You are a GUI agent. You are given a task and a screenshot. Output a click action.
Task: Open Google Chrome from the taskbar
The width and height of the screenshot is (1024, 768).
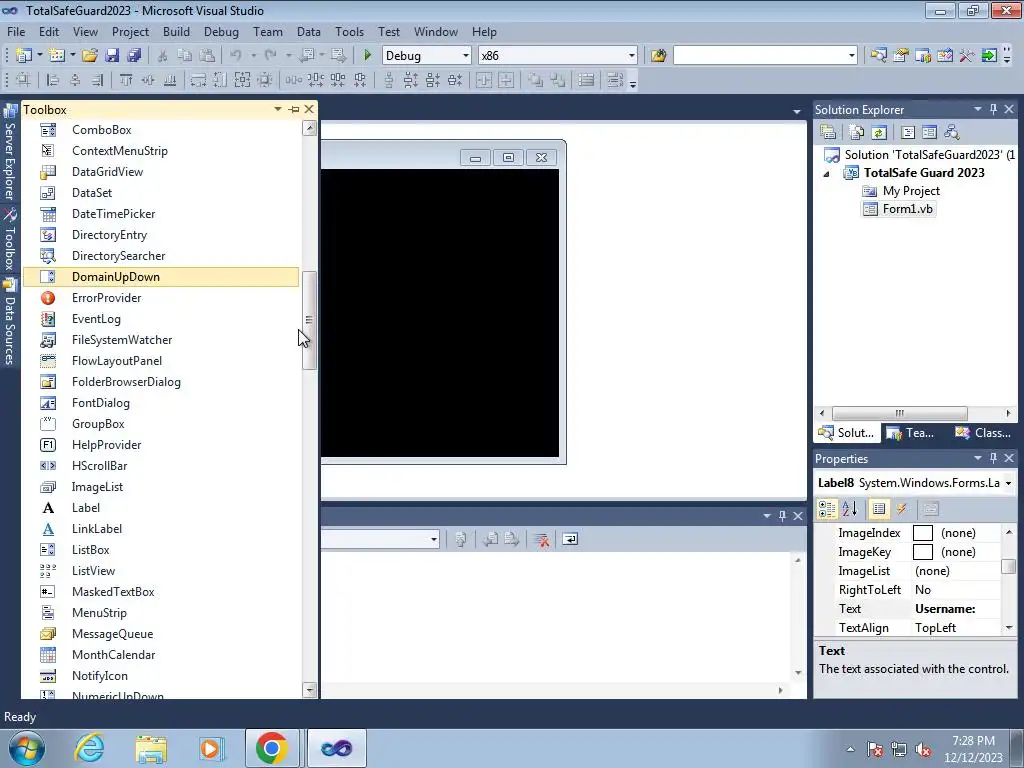[272, 748]
